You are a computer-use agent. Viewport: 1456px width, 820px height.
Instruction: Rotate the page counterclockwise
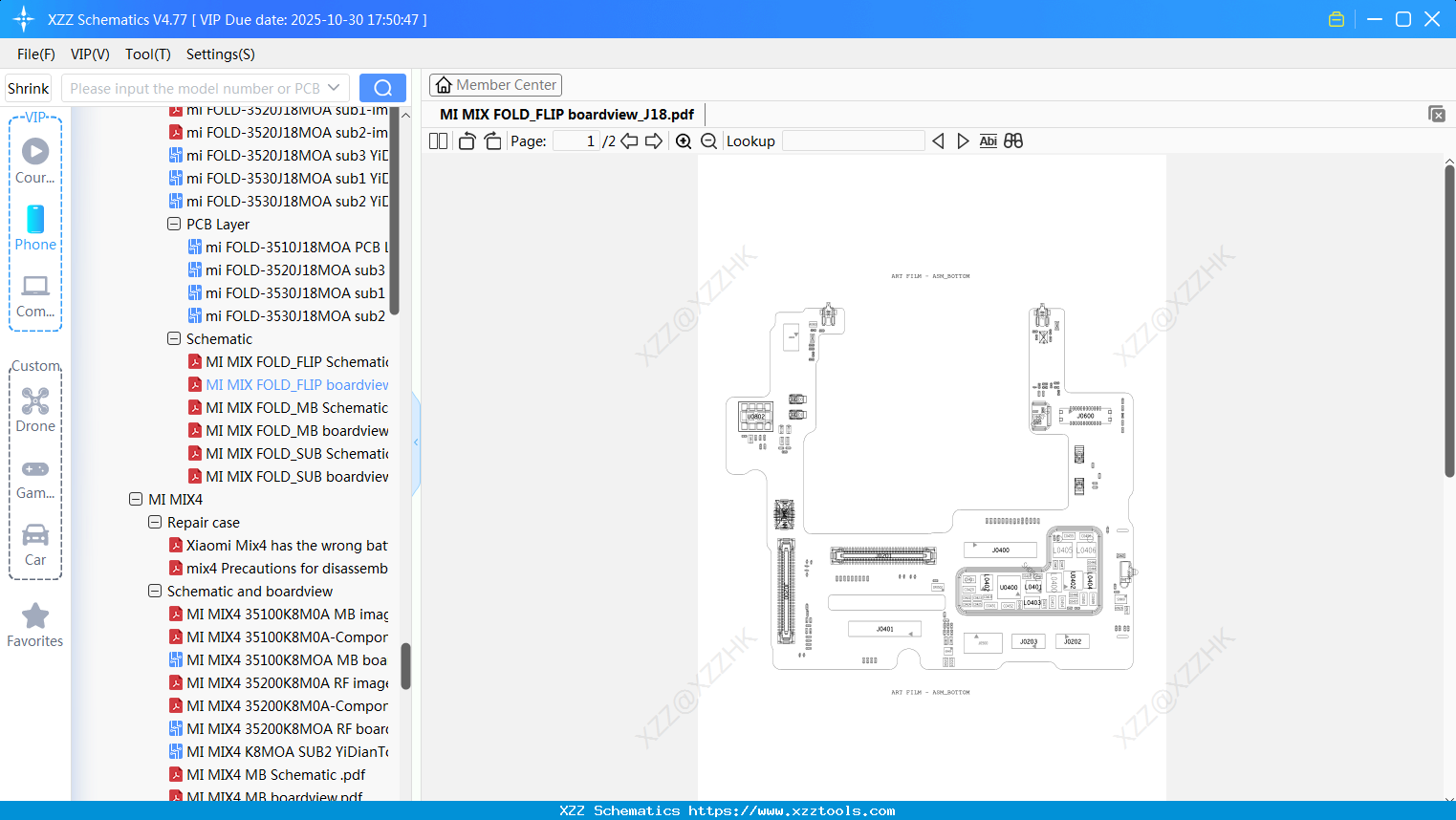[x=467, y=141]
